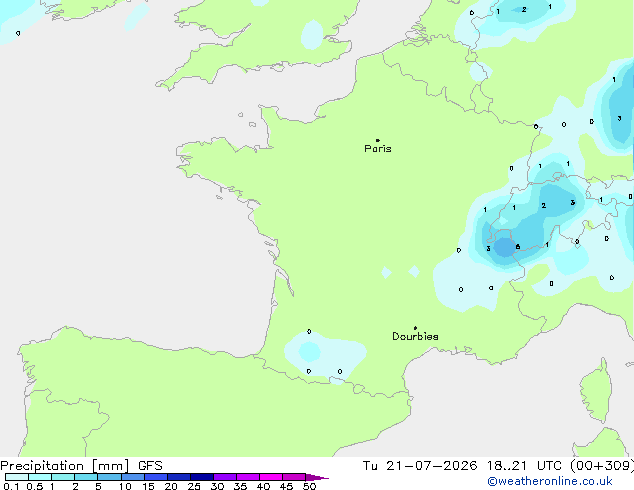
Task: Click the '35' legend scale label
Action: pyautogui.click(x=240, y=486)
